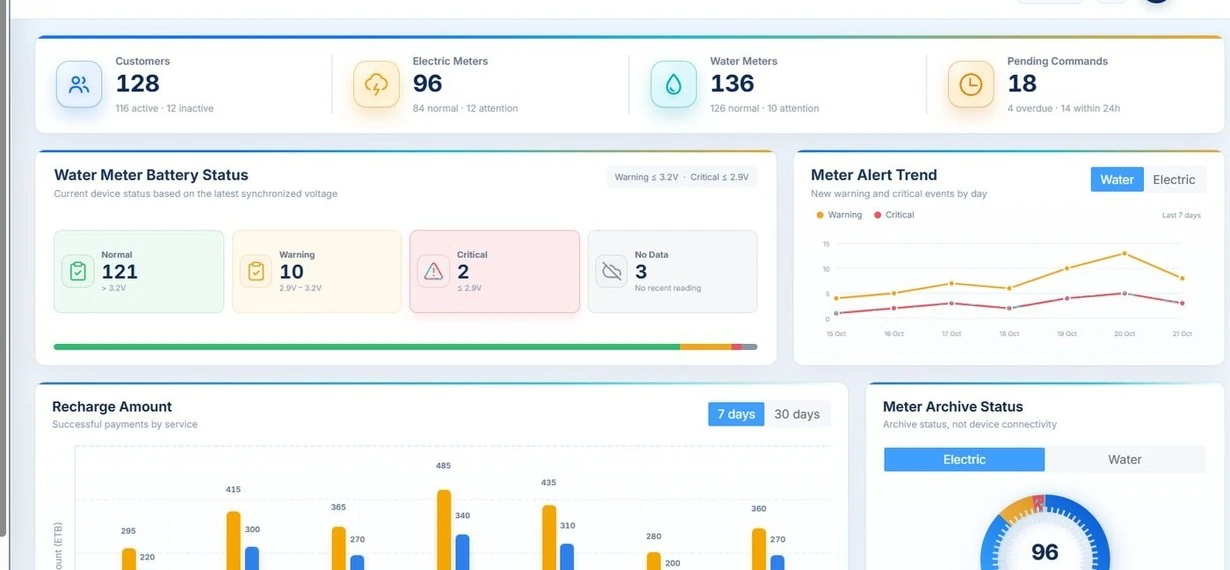Click the orange bar labeled 280
The height and width of the screenshot is (570, 1230).
click(x=654, y=561)
